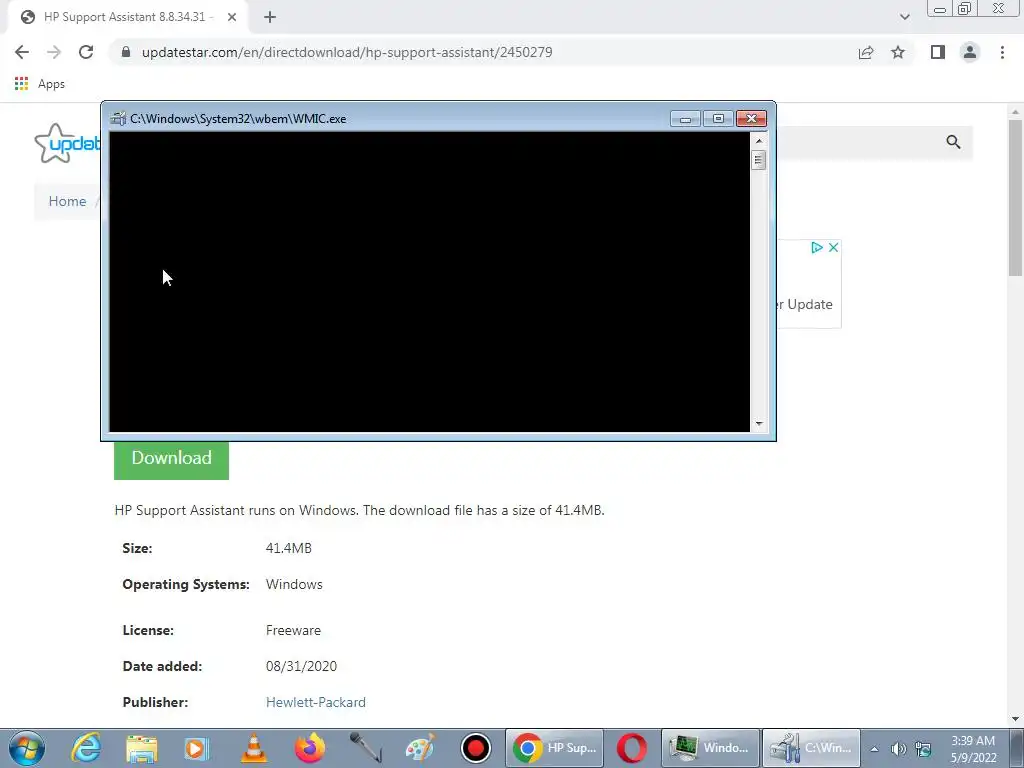Click the WMIC console scrollbar up arrow
The height and width of the screenshot is (768, 1024).
758,140
